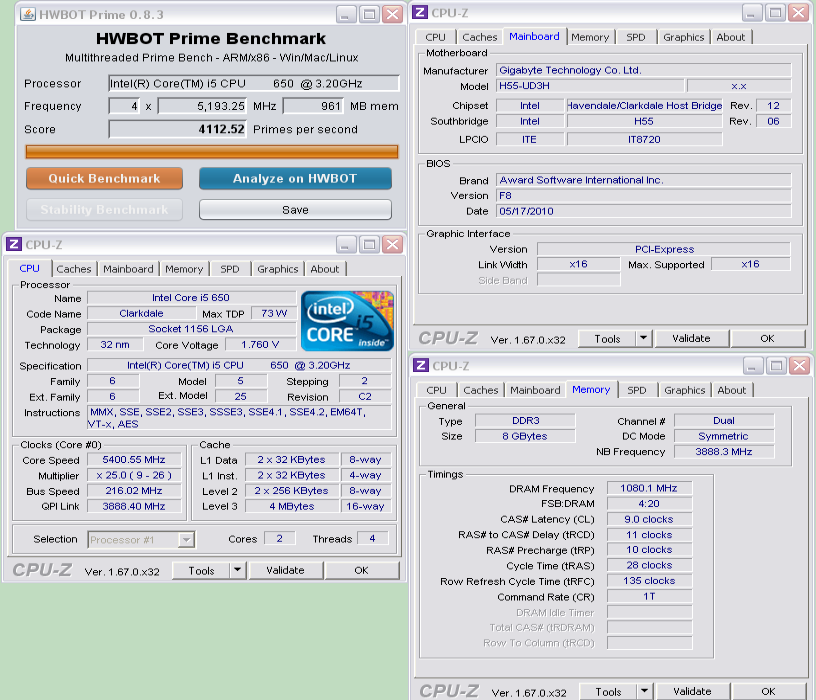Click Bus Speed value 216.02 MHz
Screen dimensions: 816x700
pos(134,491)
